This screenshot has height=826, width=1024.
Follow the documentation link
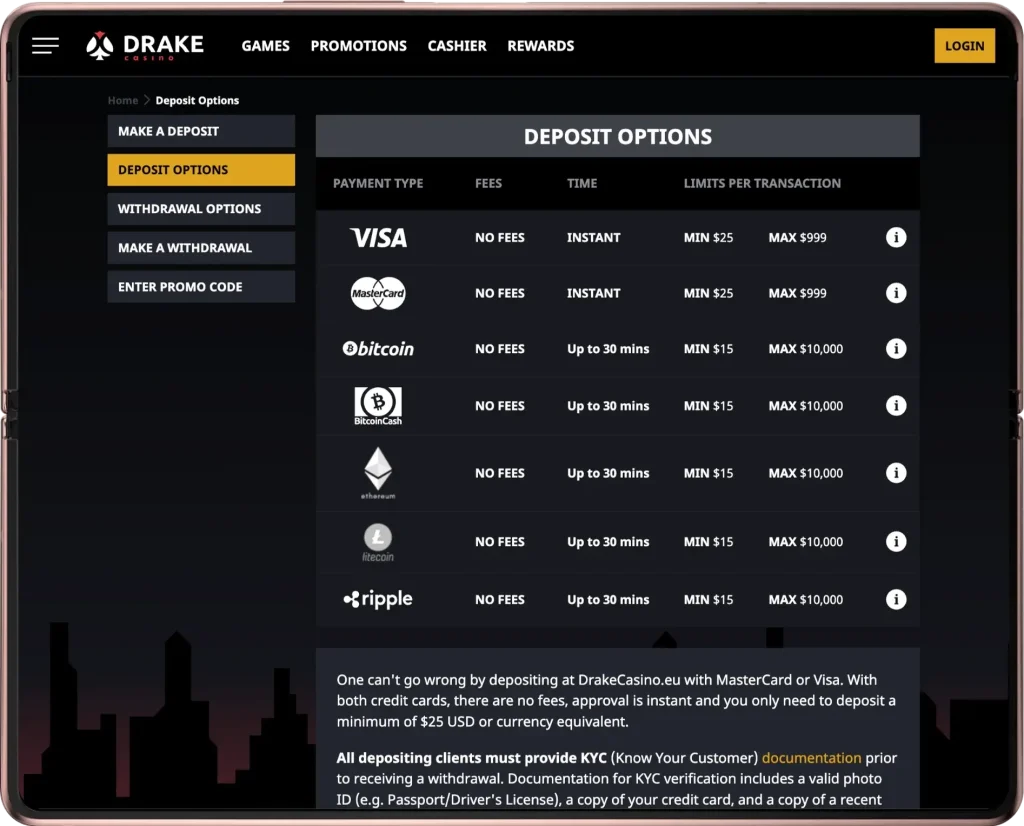[811, 757]
